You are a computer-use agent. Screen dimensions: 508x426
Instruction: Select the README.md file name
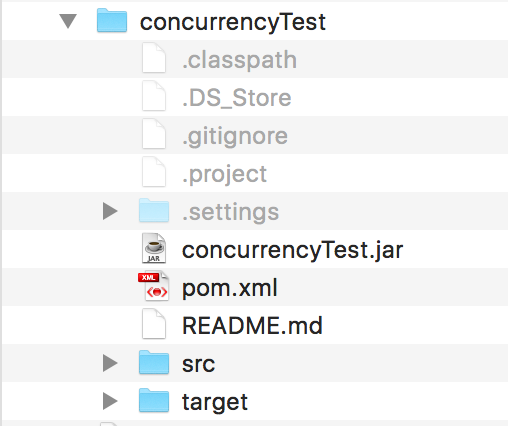(252, 325)
